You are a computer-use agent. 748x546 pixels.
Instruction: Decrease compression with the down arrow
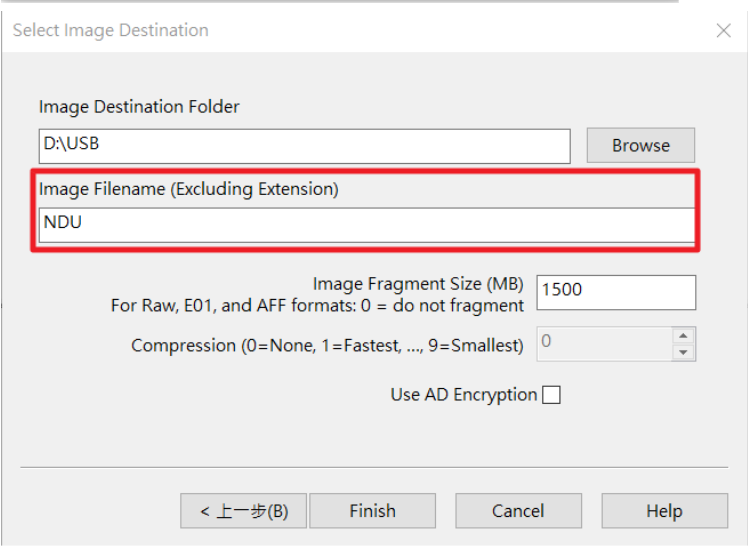click(684, 352)
